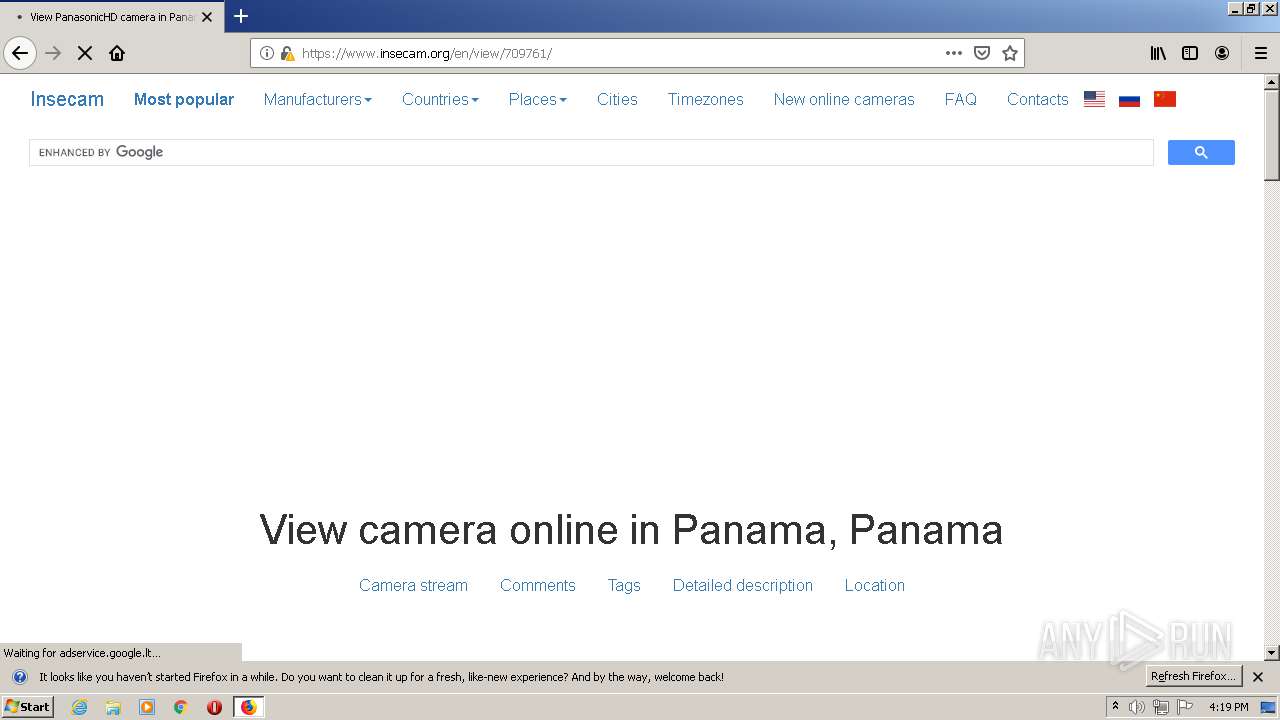
Task: Click the notification bar question icon
Action: tap(19, 677)
